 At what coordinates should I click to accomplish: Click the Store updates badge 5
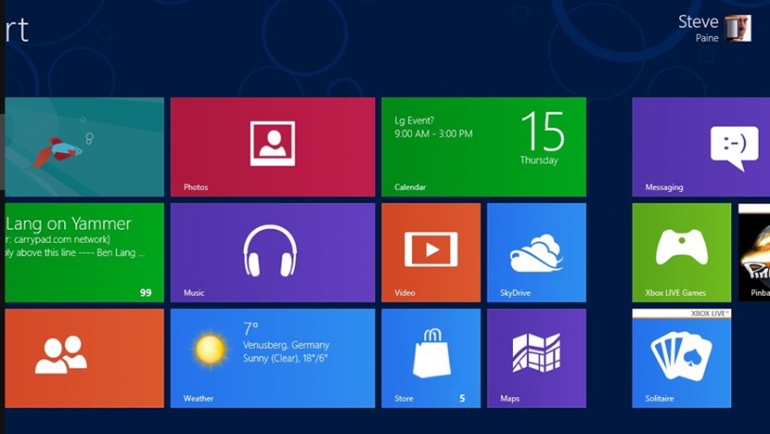tap(462, 398)
